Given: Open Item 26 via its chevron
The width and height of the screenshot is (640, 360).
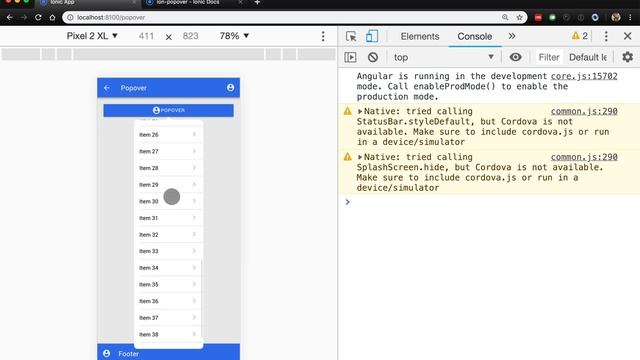Looking at the screenshot, I should tap(194, 134).
